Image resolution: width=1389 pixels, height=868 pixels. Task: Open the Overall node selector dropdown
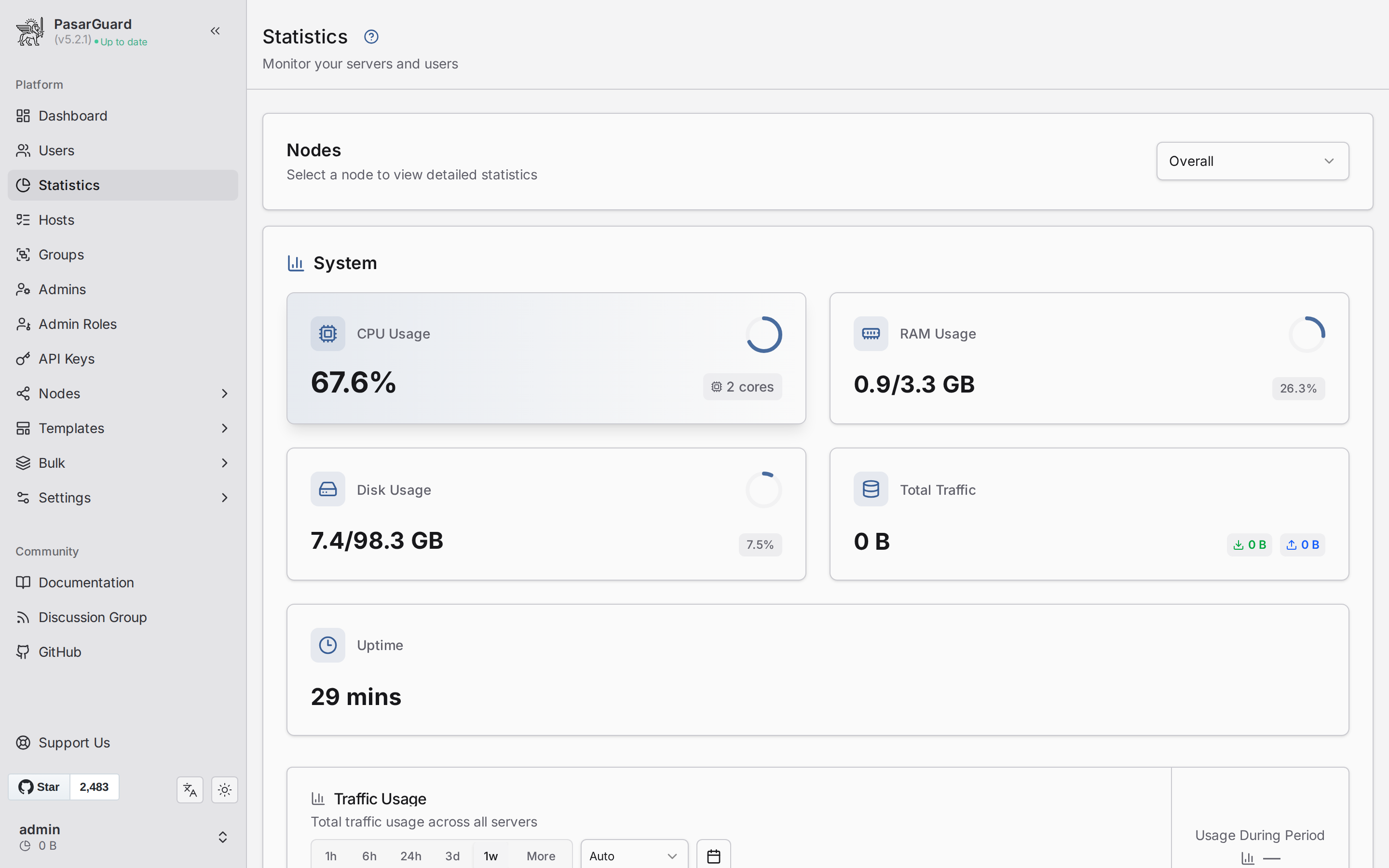1253,162
